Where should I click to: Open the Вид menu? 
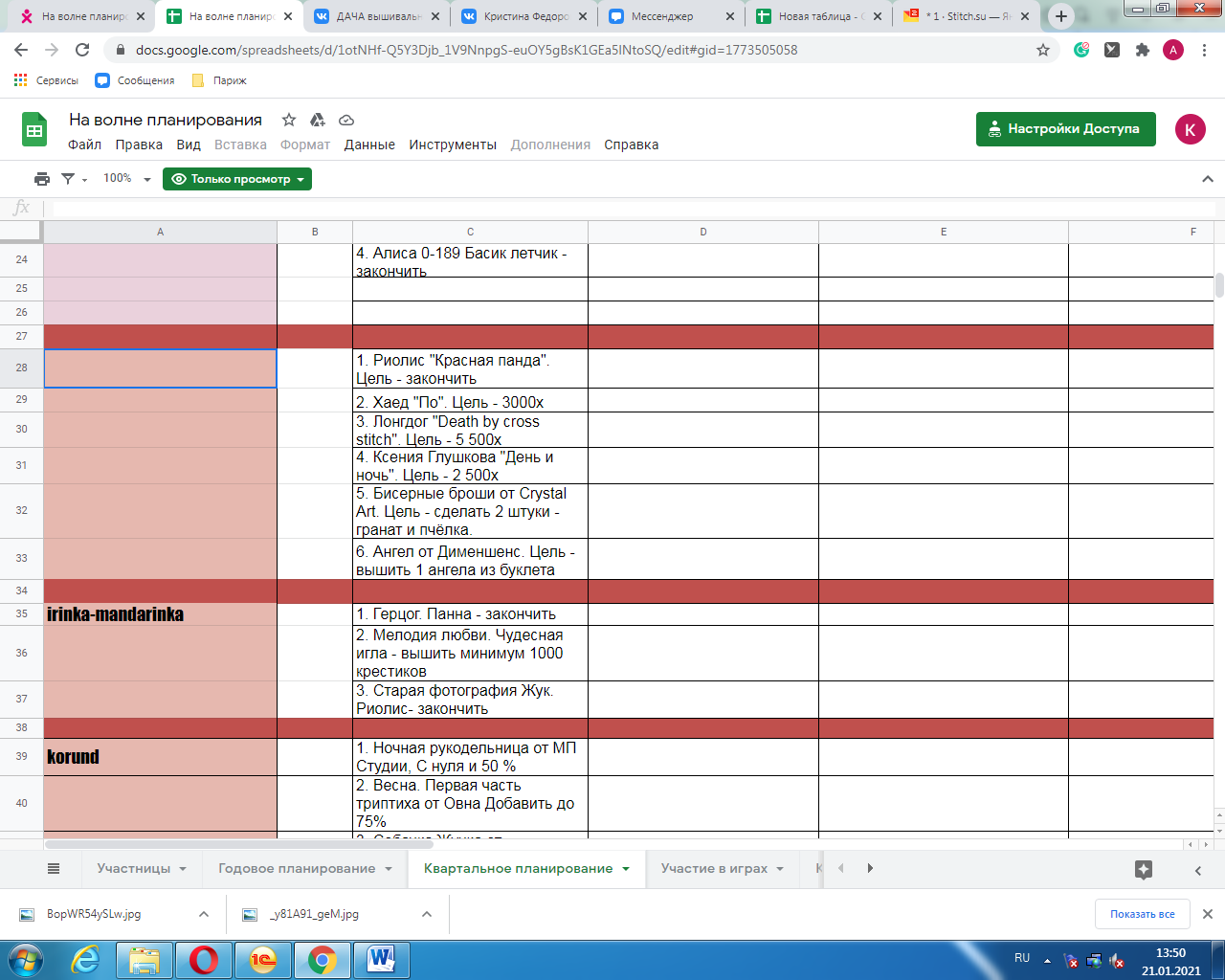(x=189, y=145)
